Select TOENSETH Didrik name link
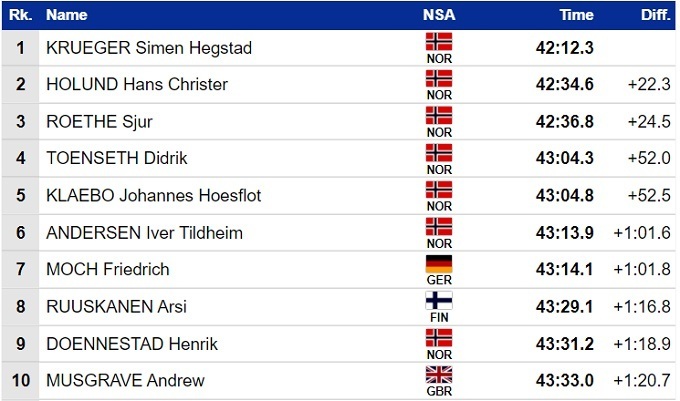680x401 pixels. point(117,159)
